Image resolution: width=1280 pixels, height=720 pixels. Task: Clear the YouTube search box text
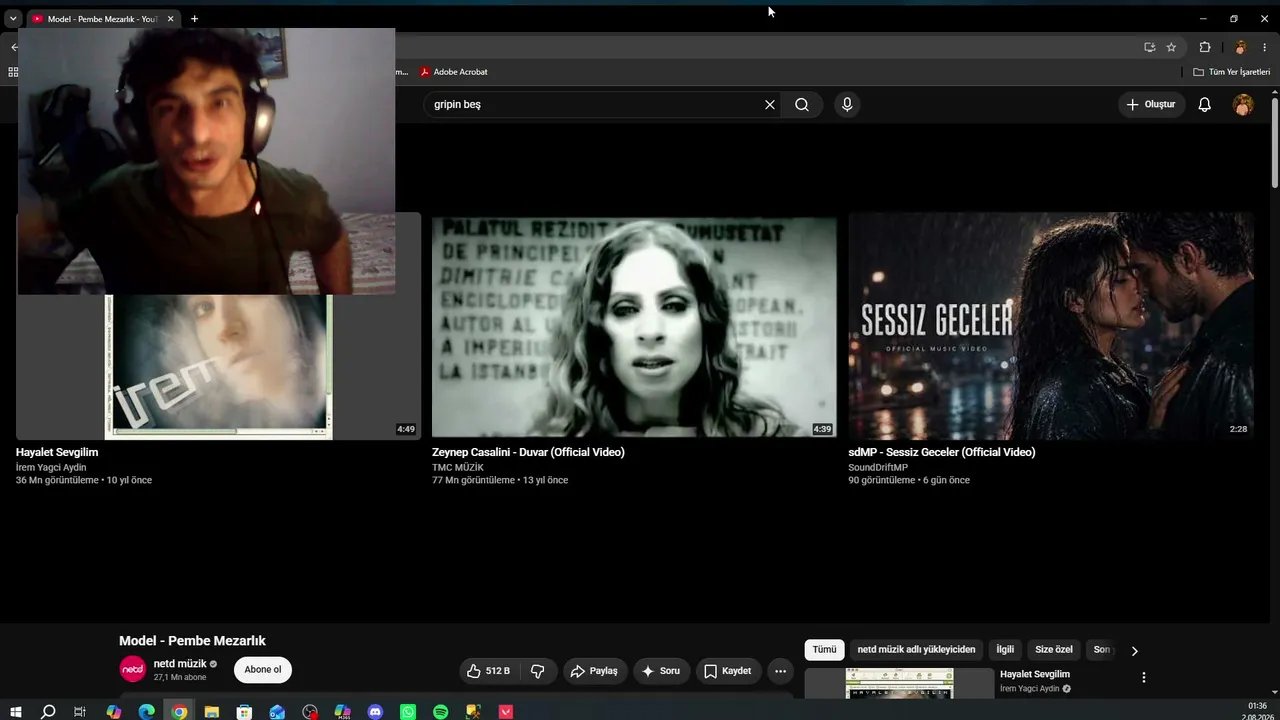tap(770, 104)
